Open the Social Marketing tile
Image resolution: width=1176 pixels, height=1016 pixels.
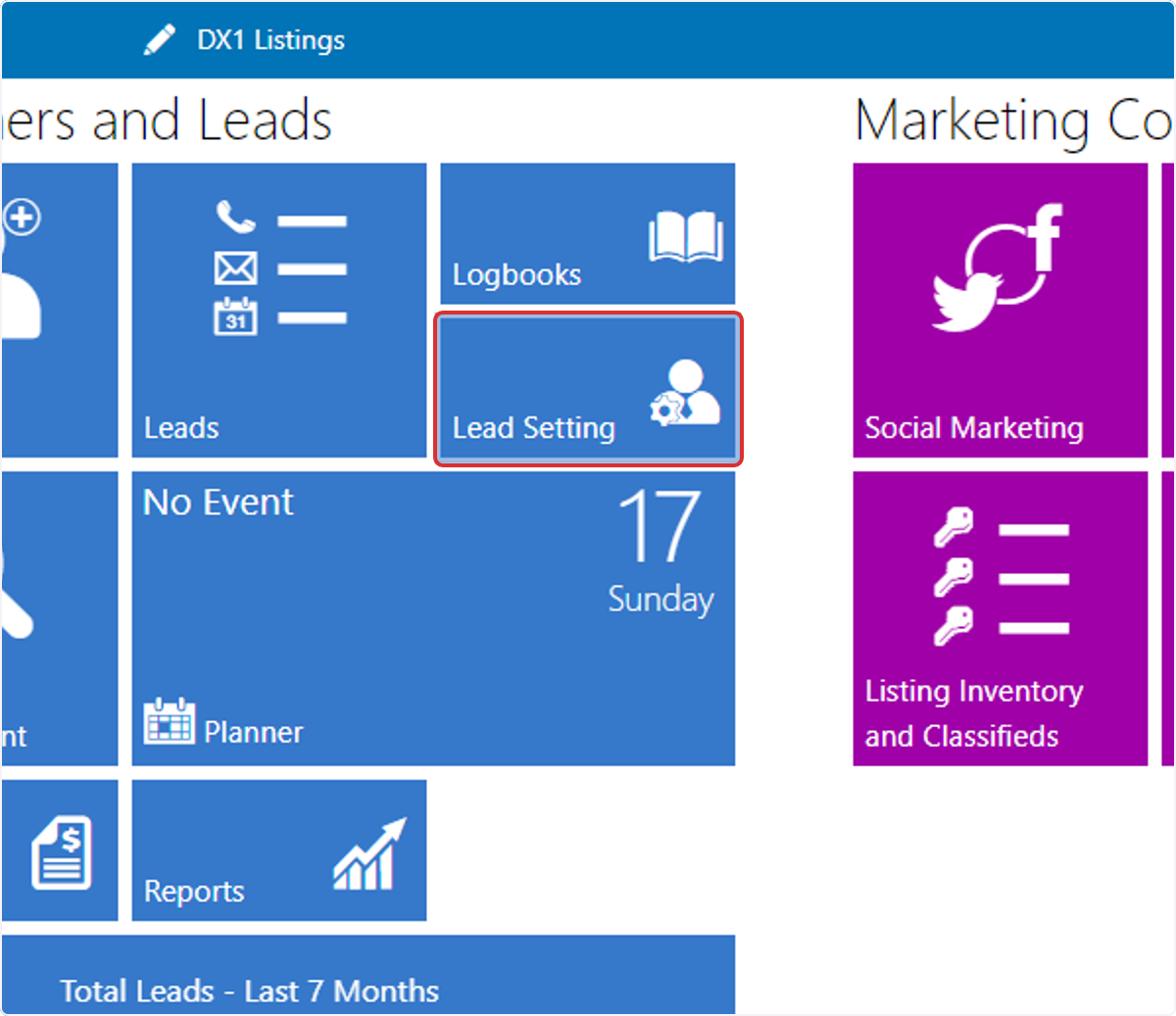[x=1001, y=310]
